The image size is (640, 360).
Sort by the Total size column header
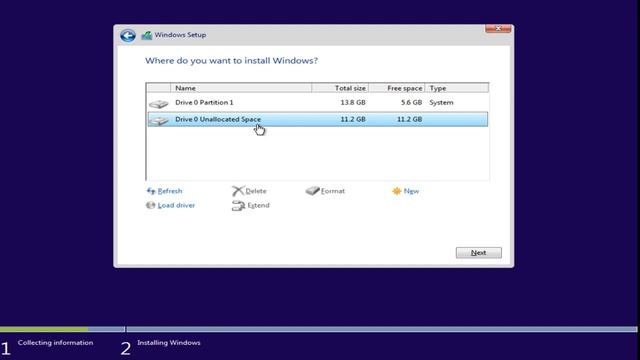340,88
